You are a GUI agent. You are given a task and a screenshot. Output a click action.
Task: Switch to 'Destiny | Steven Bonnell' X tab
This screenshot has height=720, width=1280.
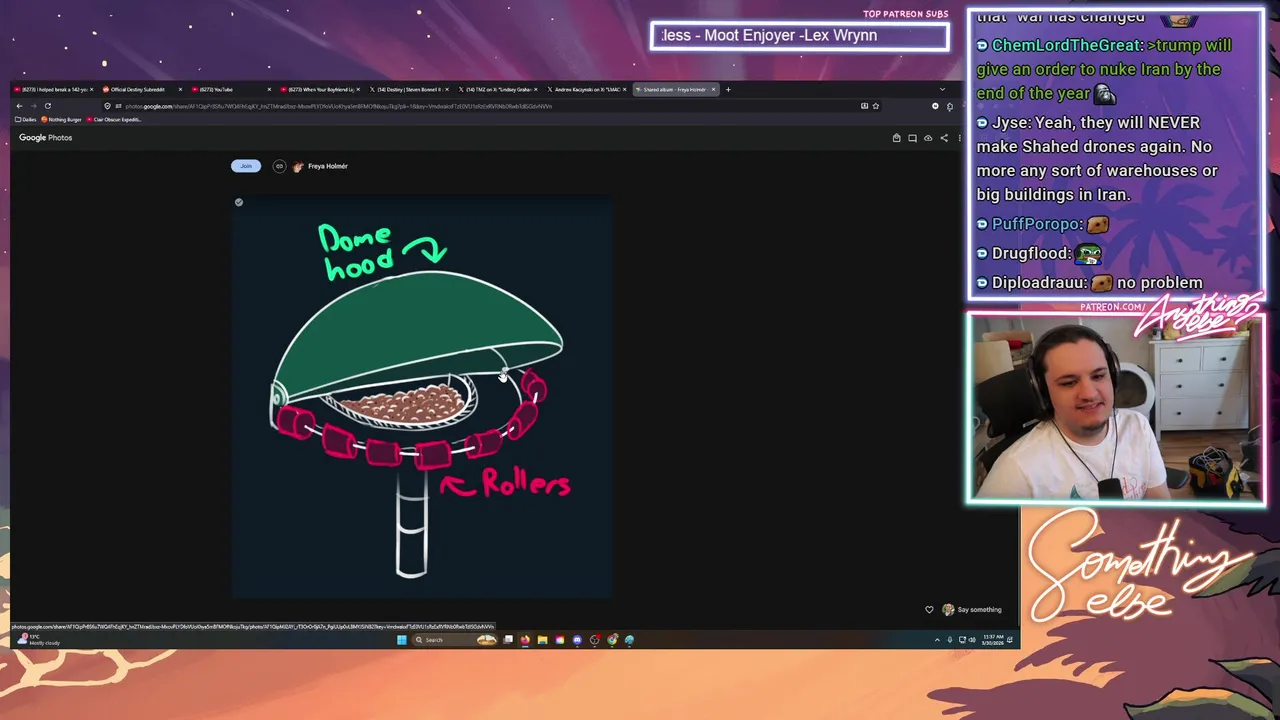pyautogui.click(x=409, y=90)
